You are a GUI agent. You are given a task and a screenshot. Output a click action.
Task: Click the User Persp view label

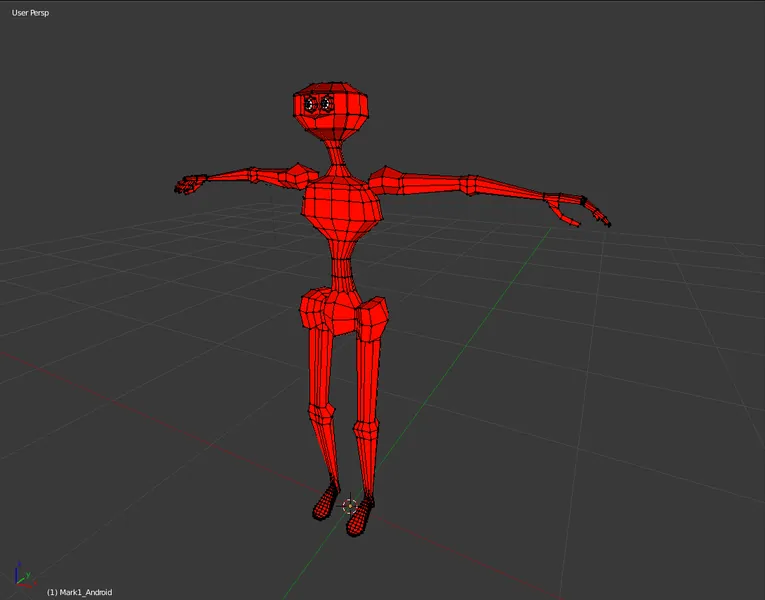pyautogui.click(x=30, y=13)
